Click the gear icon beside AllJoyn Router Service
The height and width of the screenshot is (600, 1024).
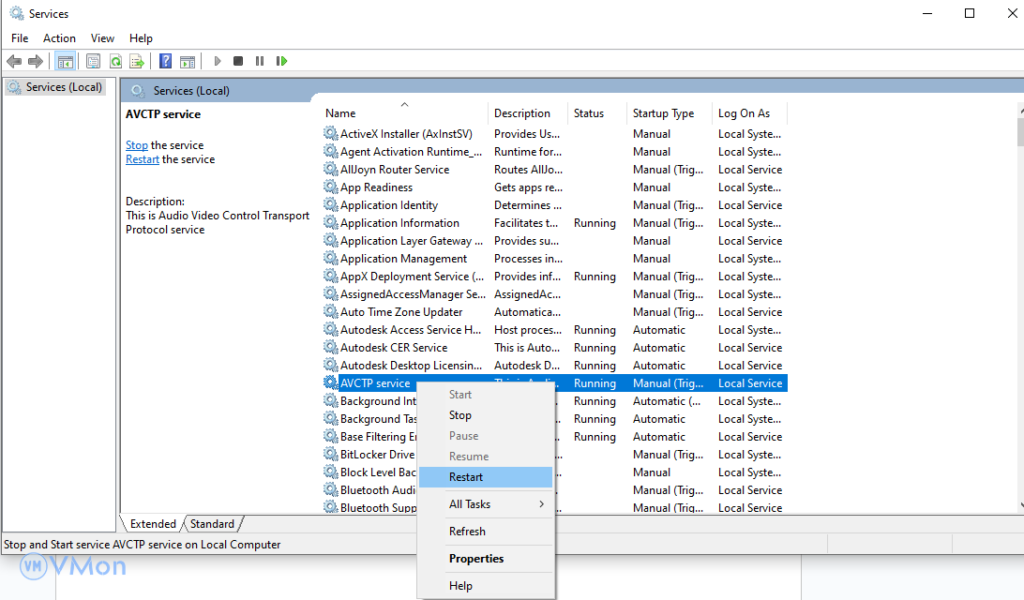[330, 169]
